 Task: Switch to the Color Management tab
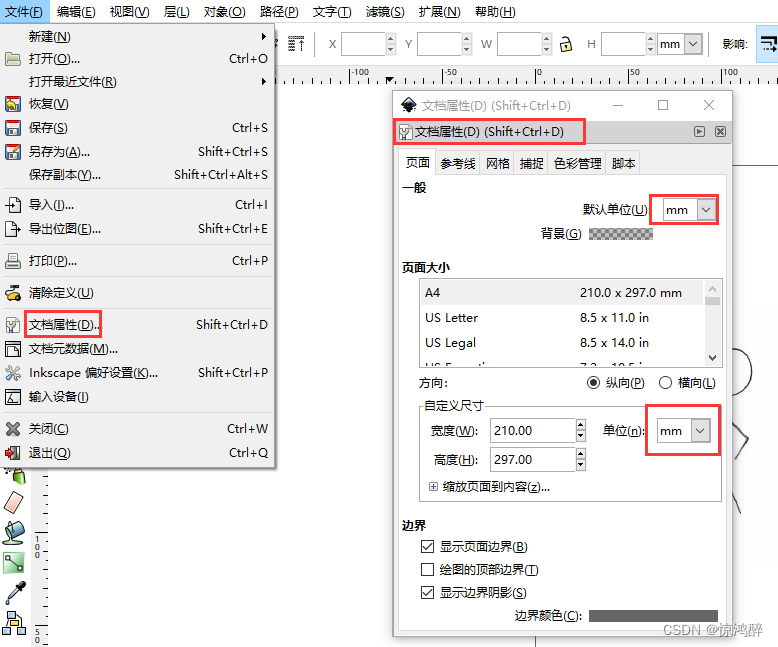click(577, 163)
